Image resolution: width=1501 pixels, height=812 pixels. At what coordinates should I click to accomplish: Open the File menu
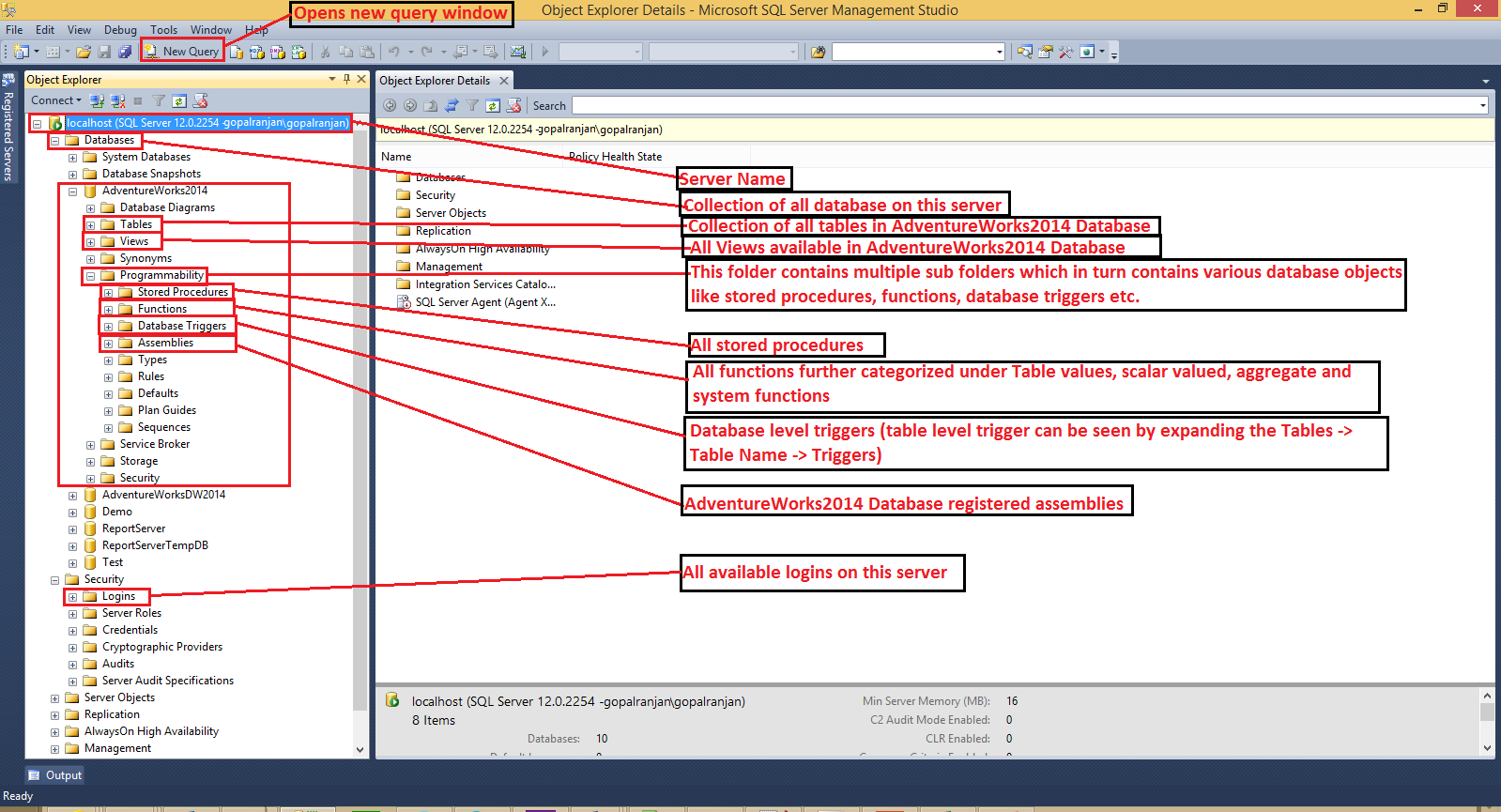(x=14, y=29)
